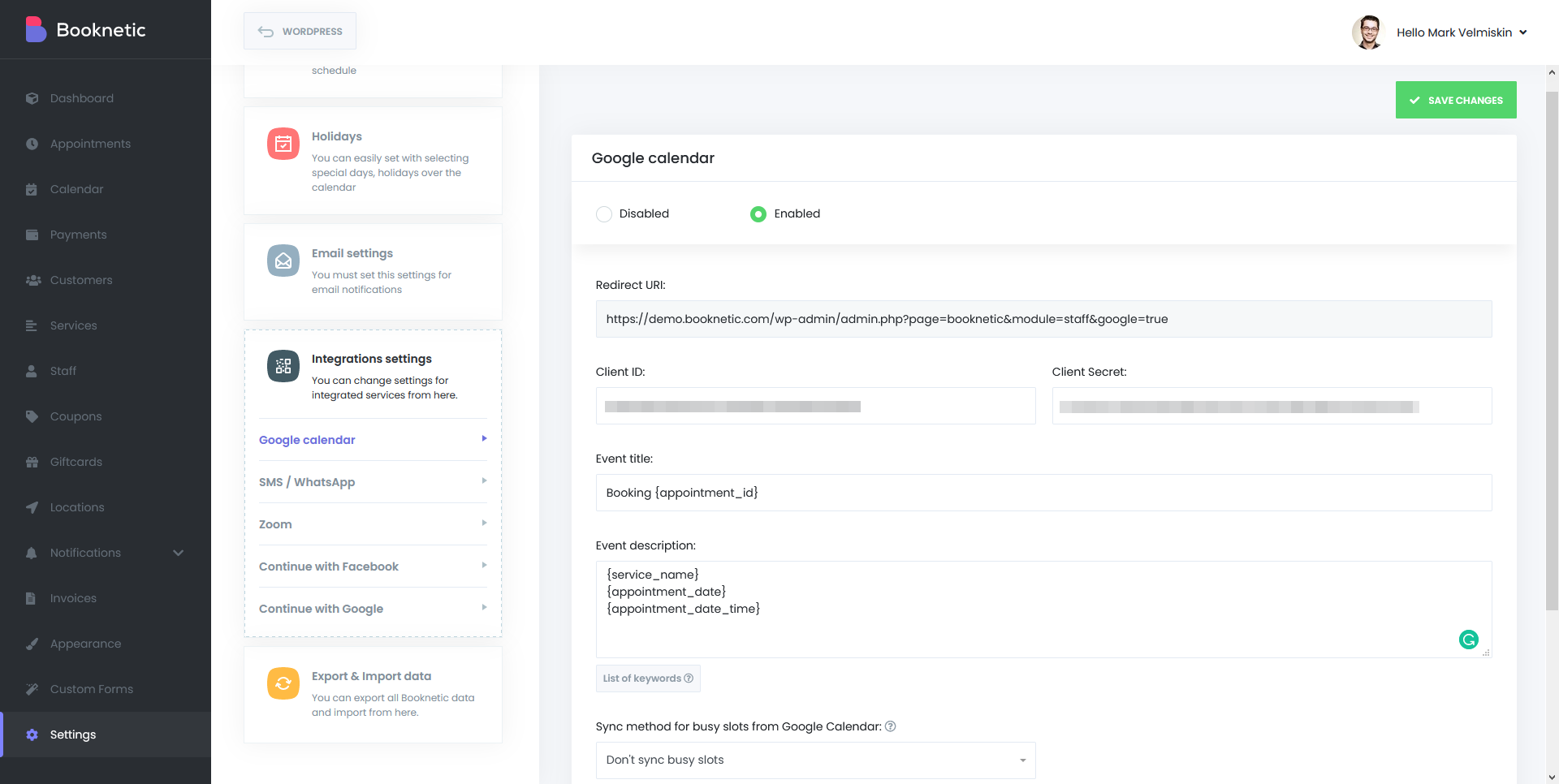Click the Event description text area

coord(1043,610)
